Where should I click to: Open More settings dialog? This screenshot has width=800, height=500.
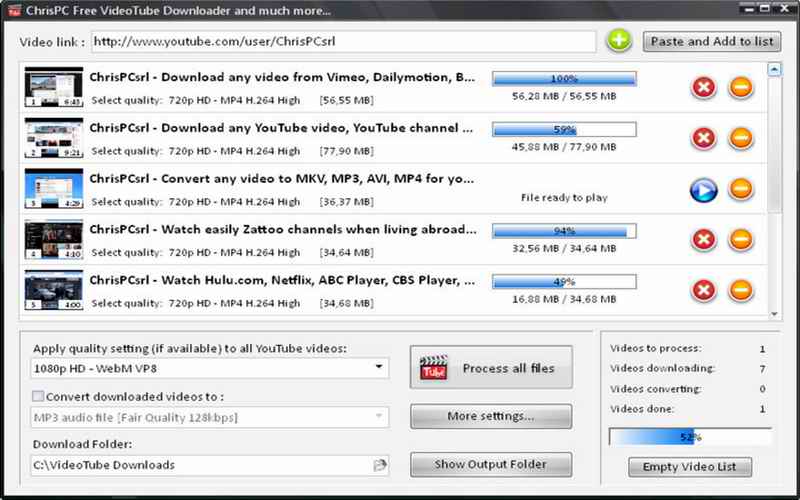[x=490, y=416]
